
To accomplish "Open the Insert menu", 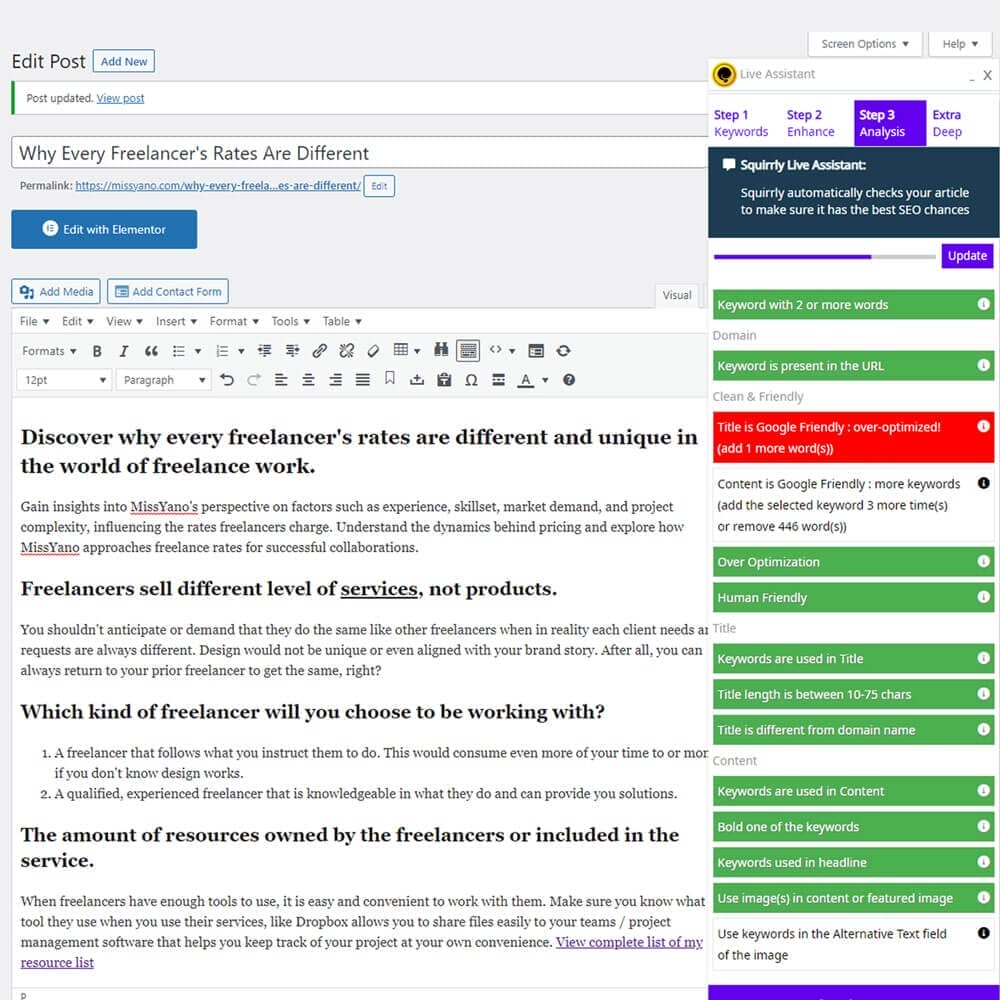I will click(x=176, y=321).
